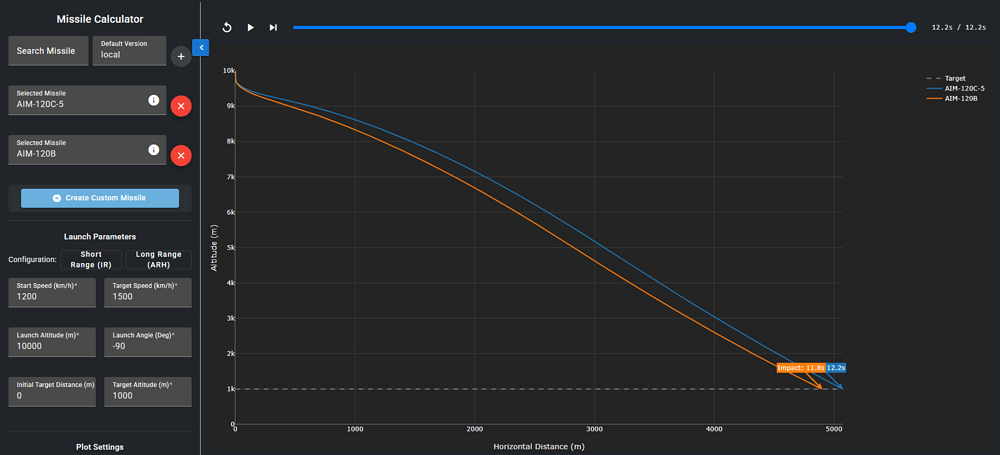Viewport: 1000px width, 455px height.
Task: Collapse the sidebar with the blue arrow
Action: click(x=200, y=47)
